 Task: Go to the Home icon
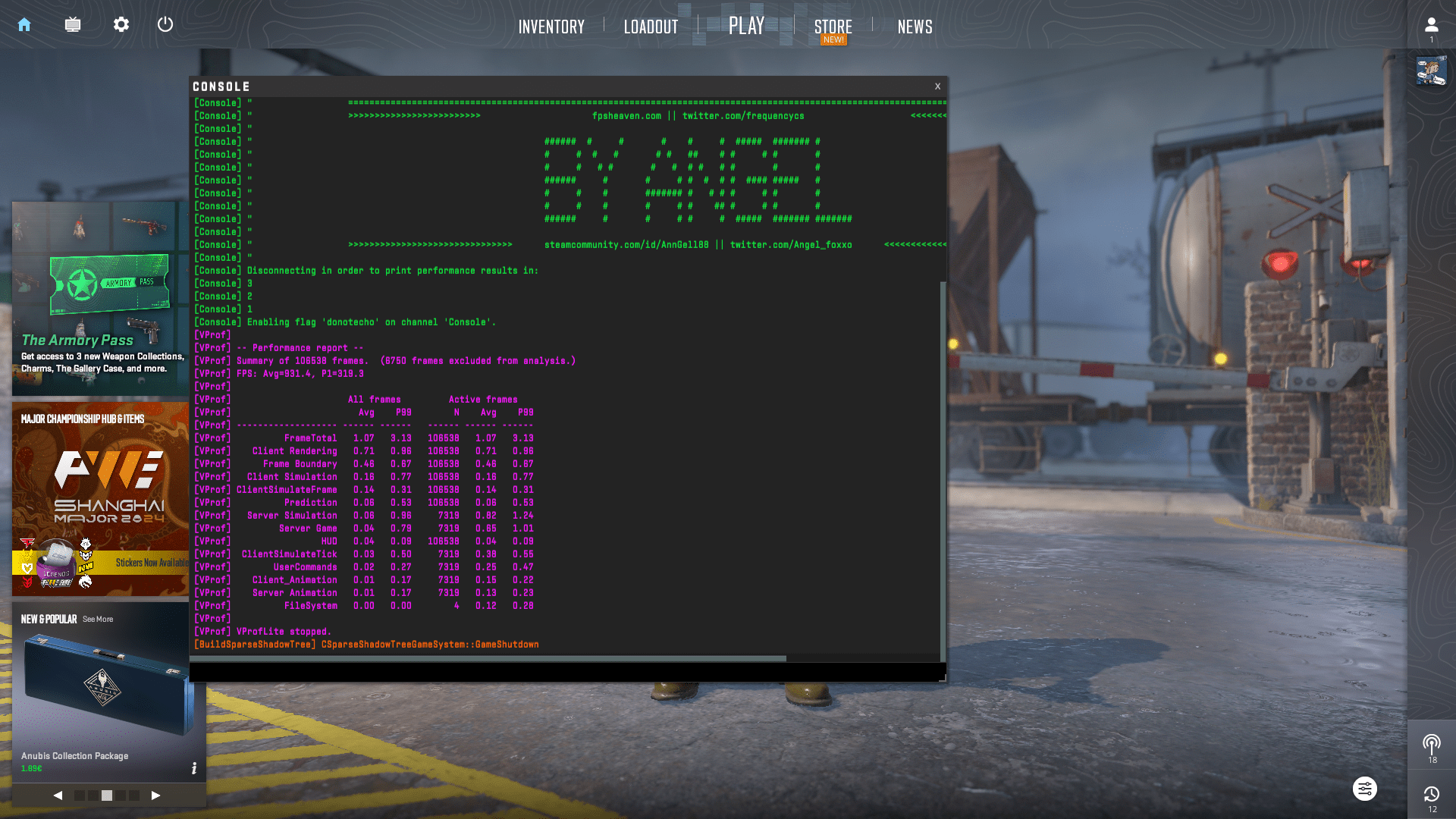point(24,24)
